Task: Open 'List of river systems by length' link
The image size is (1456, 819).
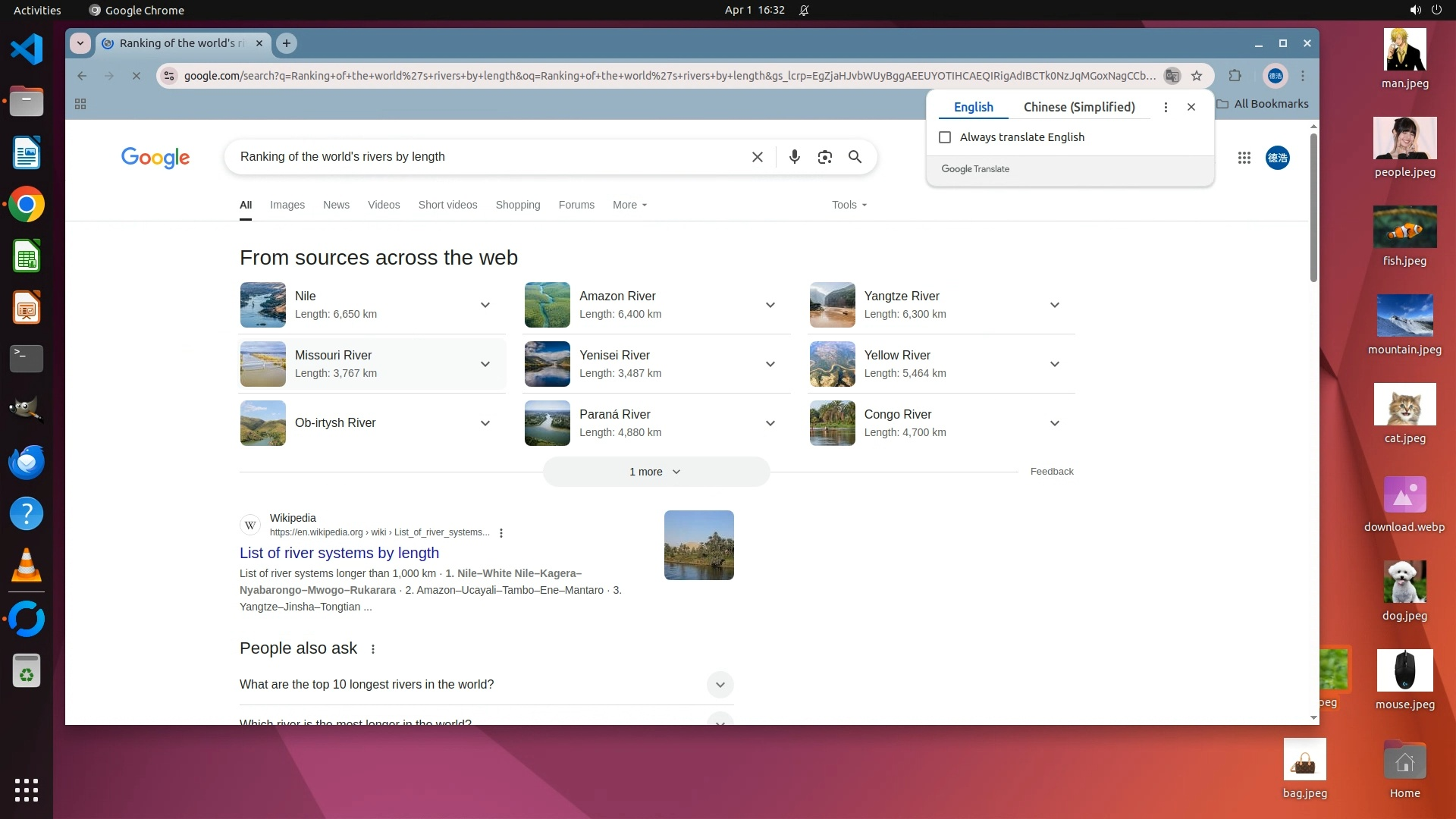Action: click(x=339, y=553)
